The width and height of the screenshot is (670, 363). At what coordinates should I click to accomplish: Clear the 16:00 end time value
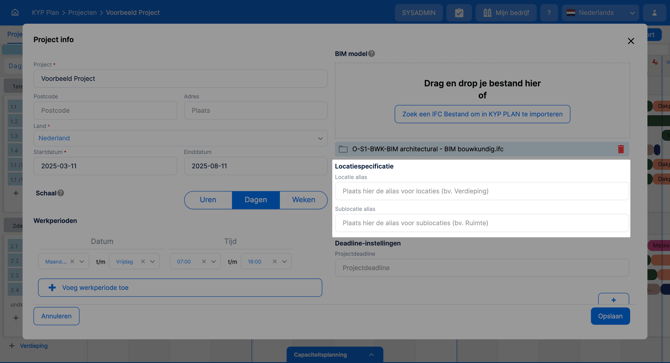(x=274, y=261)
